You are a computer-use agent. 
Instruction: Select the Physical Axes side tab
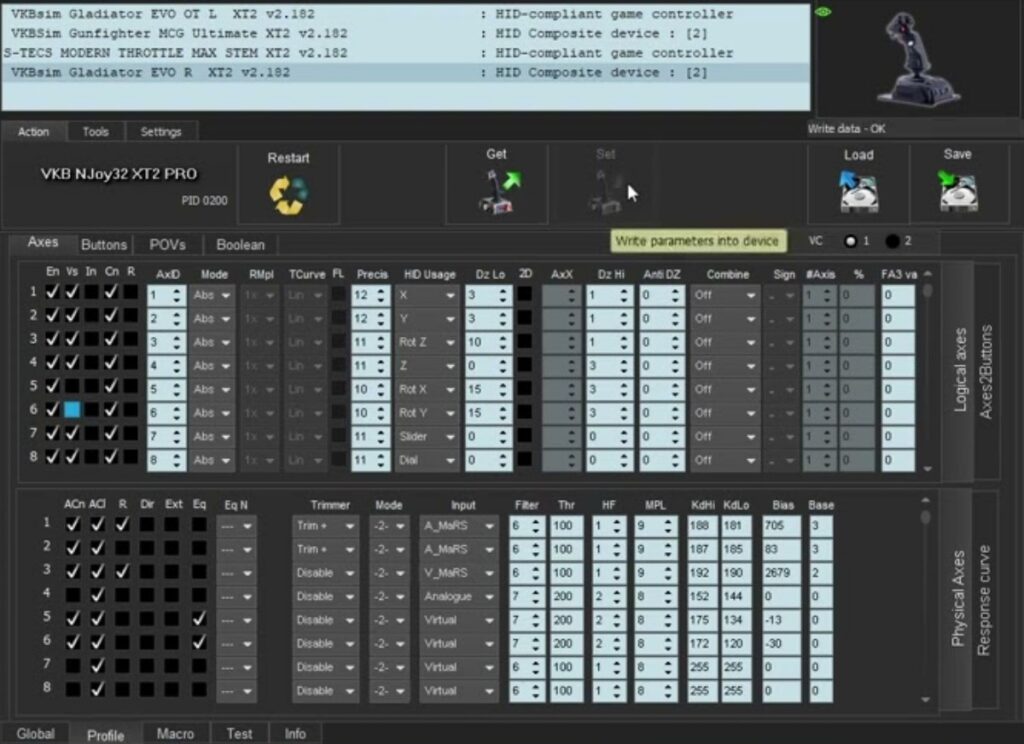click(x=957, y=600)
